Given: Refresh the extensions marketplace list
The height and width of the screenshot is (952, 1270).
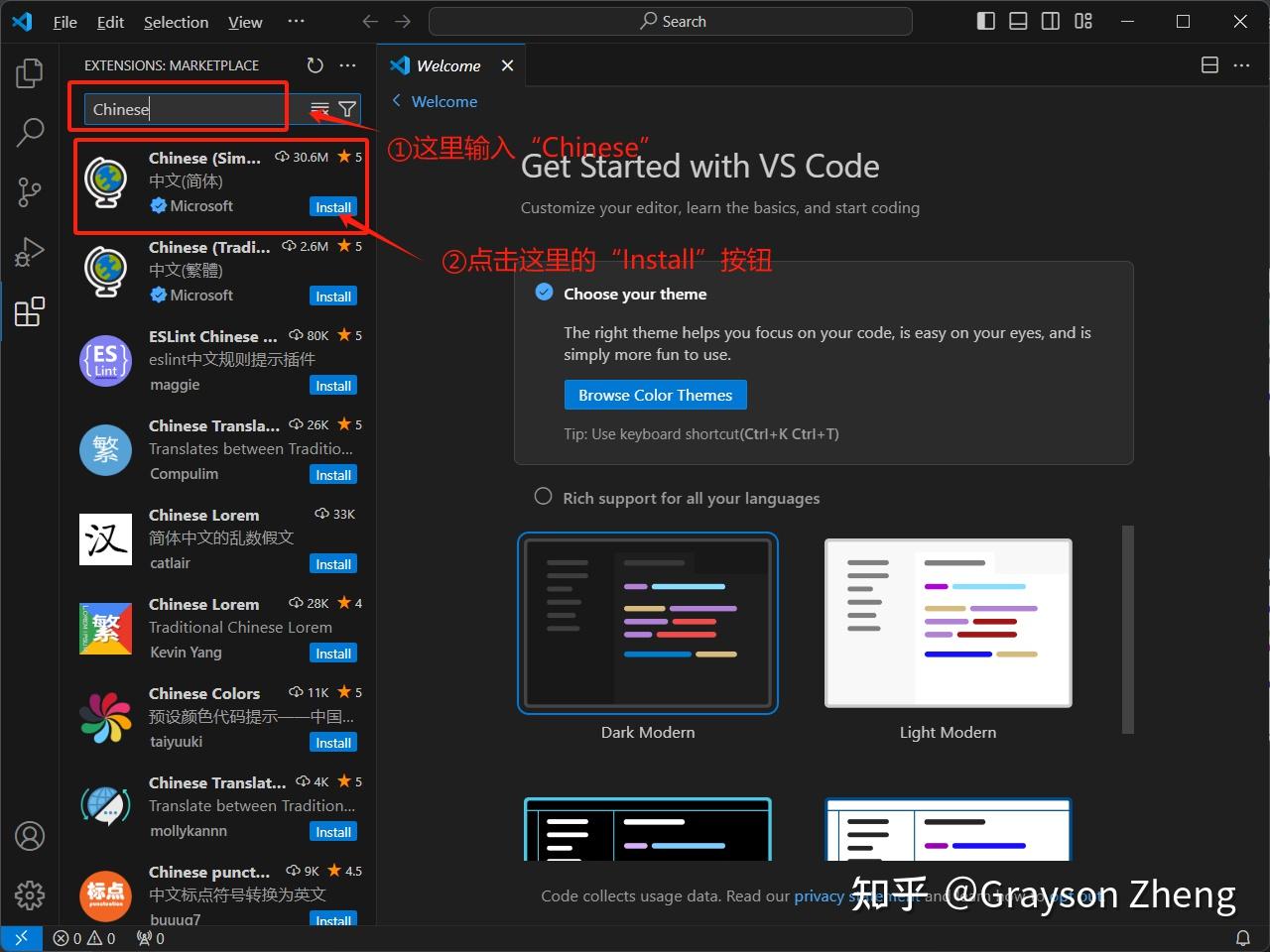Looking at the screenshot, I should pos(316,64).
